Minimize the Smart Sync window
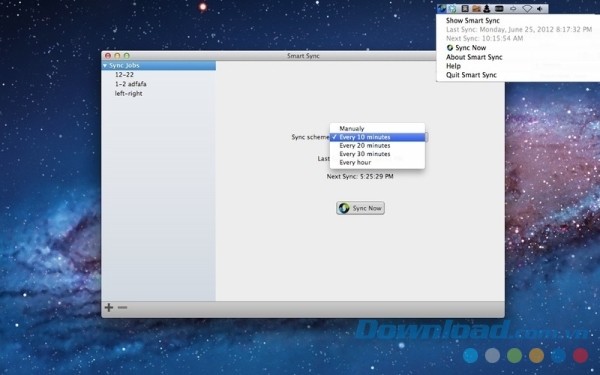 click(x=117, y=56)
